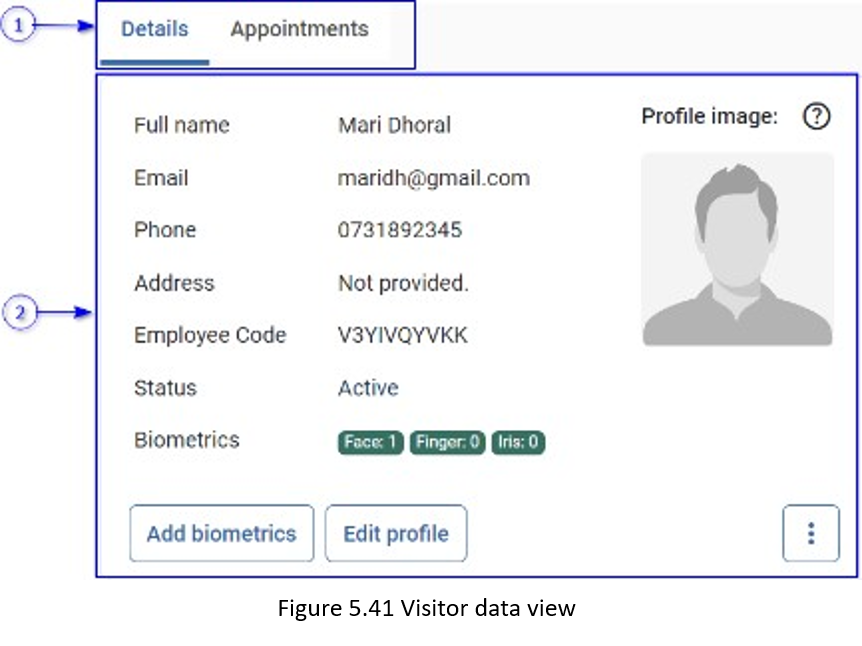
Task: Click the Figure 5.41 caption text
Action: pos(426,608)
